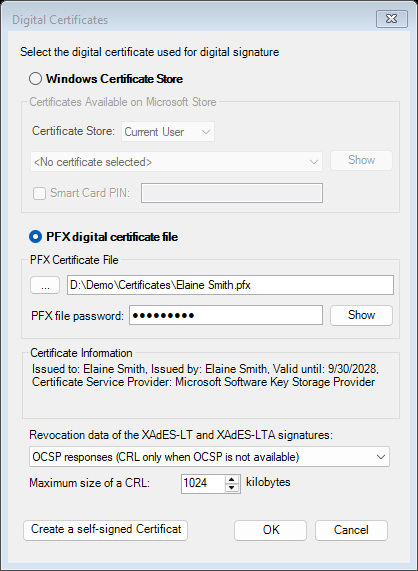Image resolution: width=418 pixels, height=571 pixels.
Task: Show the PFX file password
Action: 361,315
